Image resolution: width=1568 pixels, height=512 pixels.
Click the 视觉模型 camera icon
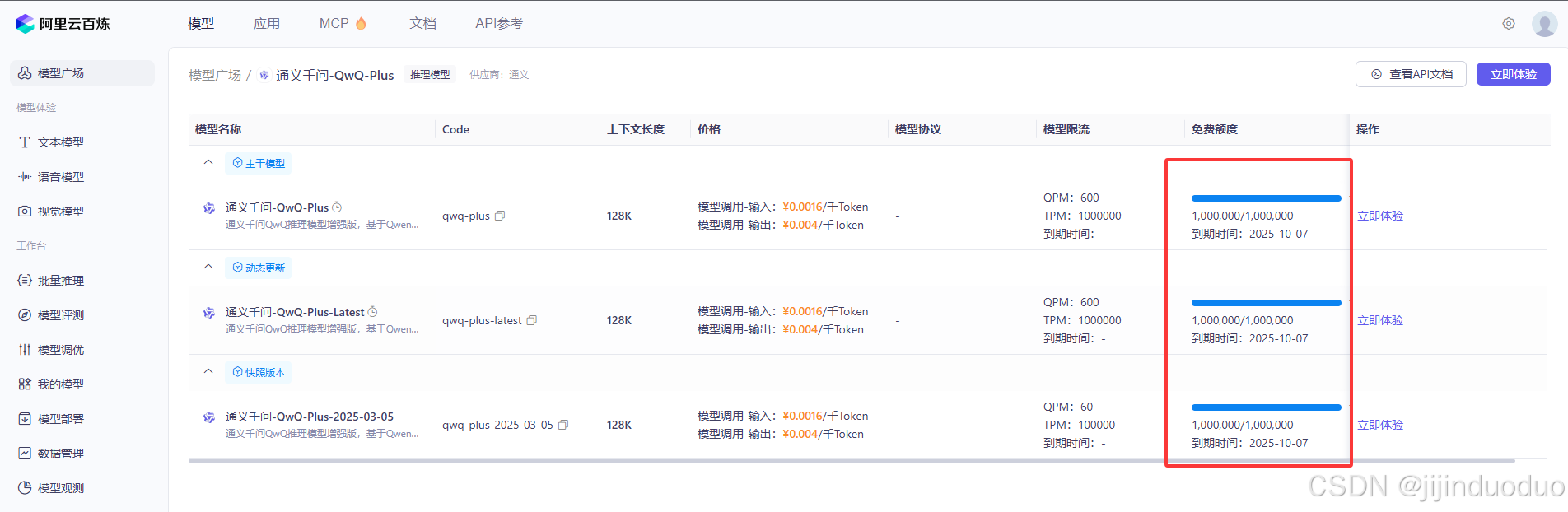click(25, 212)
